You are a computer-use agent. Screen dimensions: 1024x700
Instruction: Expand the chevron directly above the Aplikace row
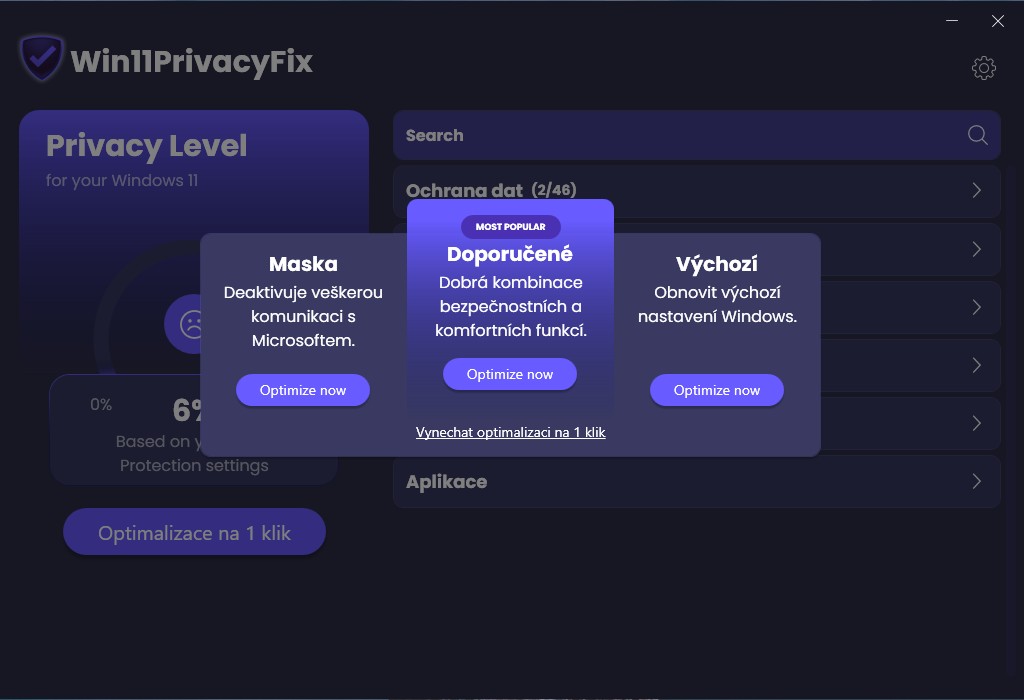pos(977,423)
